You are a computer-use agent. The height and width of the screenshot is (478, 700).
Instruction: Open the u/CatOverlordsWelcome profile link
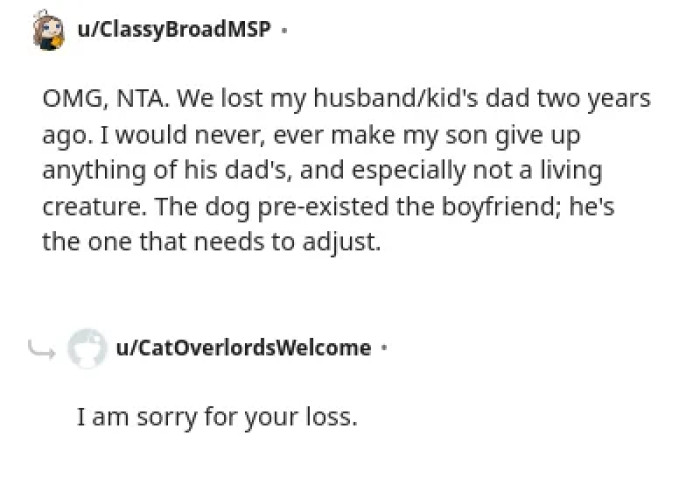click(244, 348)
